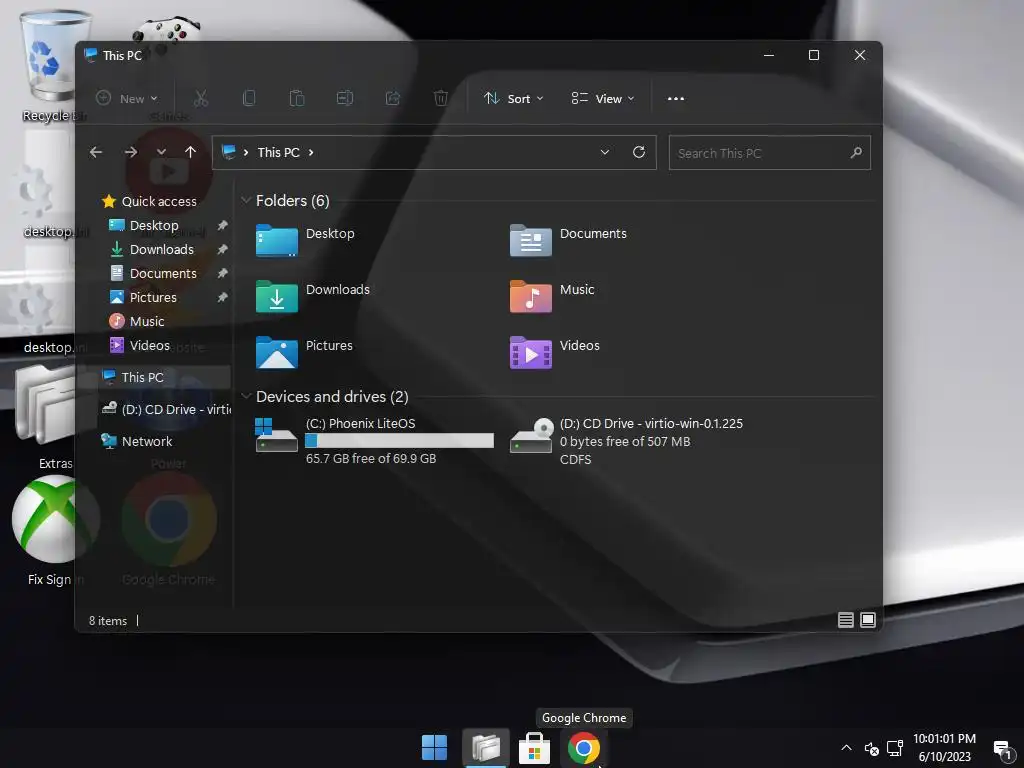The height and width of the screenshot is (768, 1024).
Task: Switch to large icons view in status bar
Action: (868, 620)
